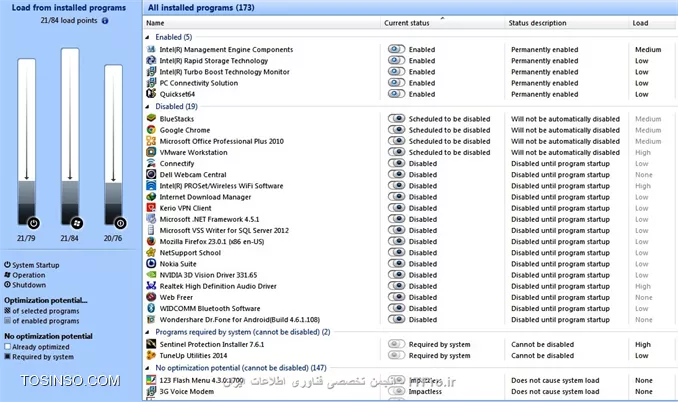
Task: Click the Wondershare Dr.Fone icon
Action: point(151,319)
